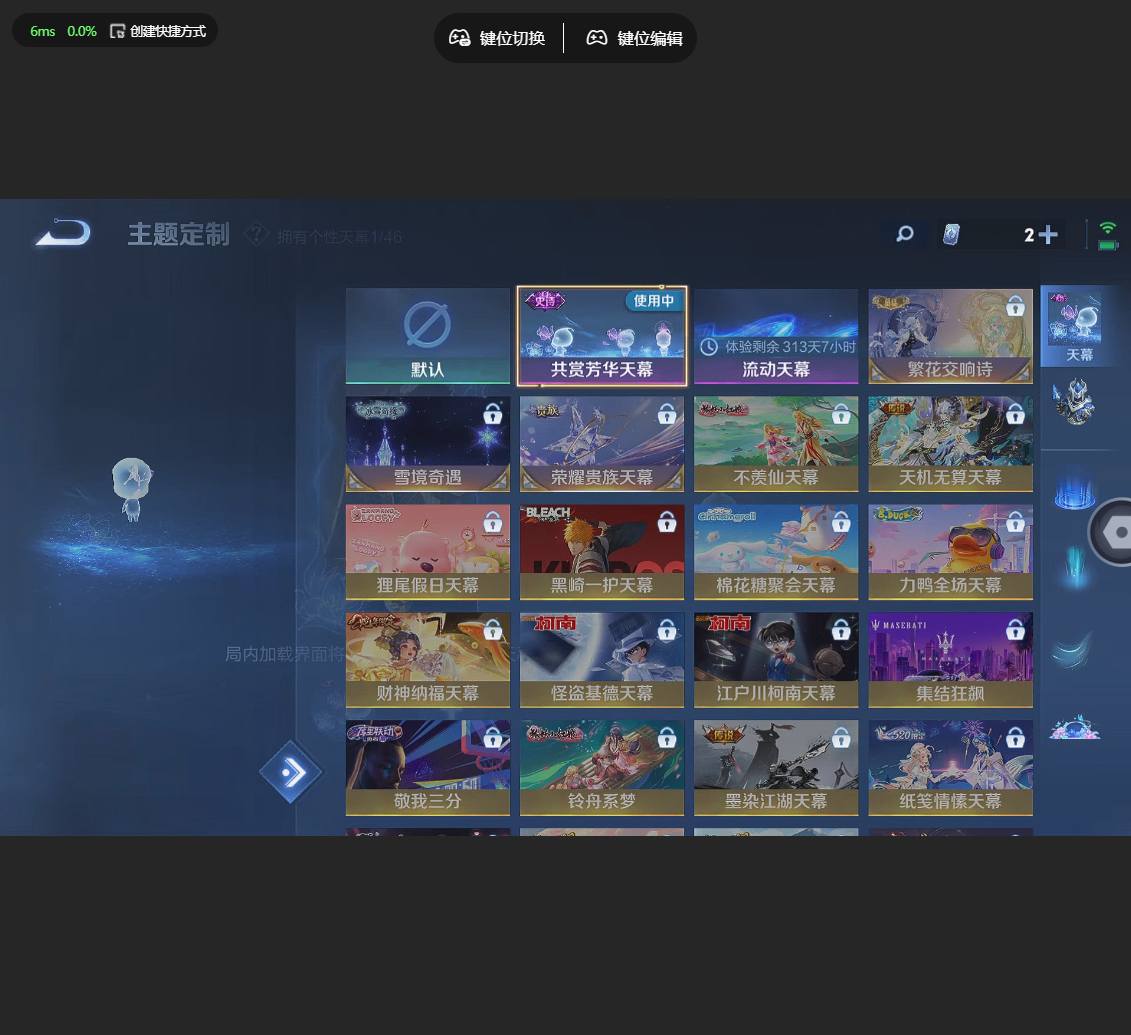Image resolution: width=1131 pixels, height=1035 pixels.
Task: Click the lock icon on 繁花交响诗
Action: point(1016,306)
